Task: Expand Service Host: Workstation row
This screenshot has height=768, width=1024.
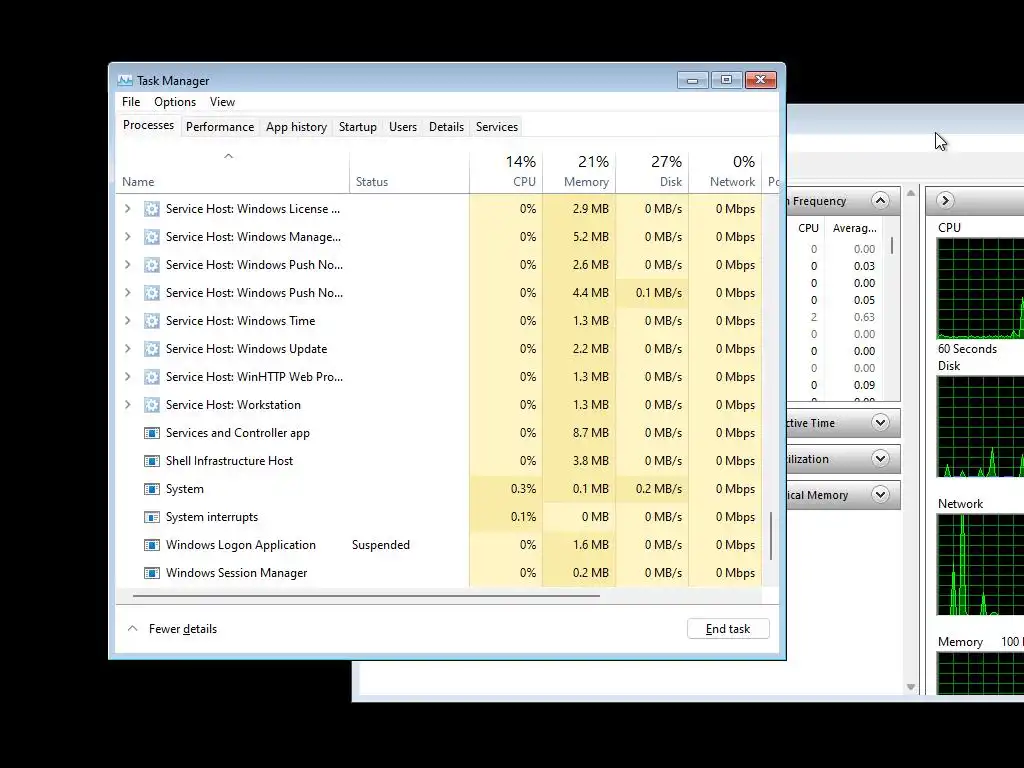Action: pos(128,405)
